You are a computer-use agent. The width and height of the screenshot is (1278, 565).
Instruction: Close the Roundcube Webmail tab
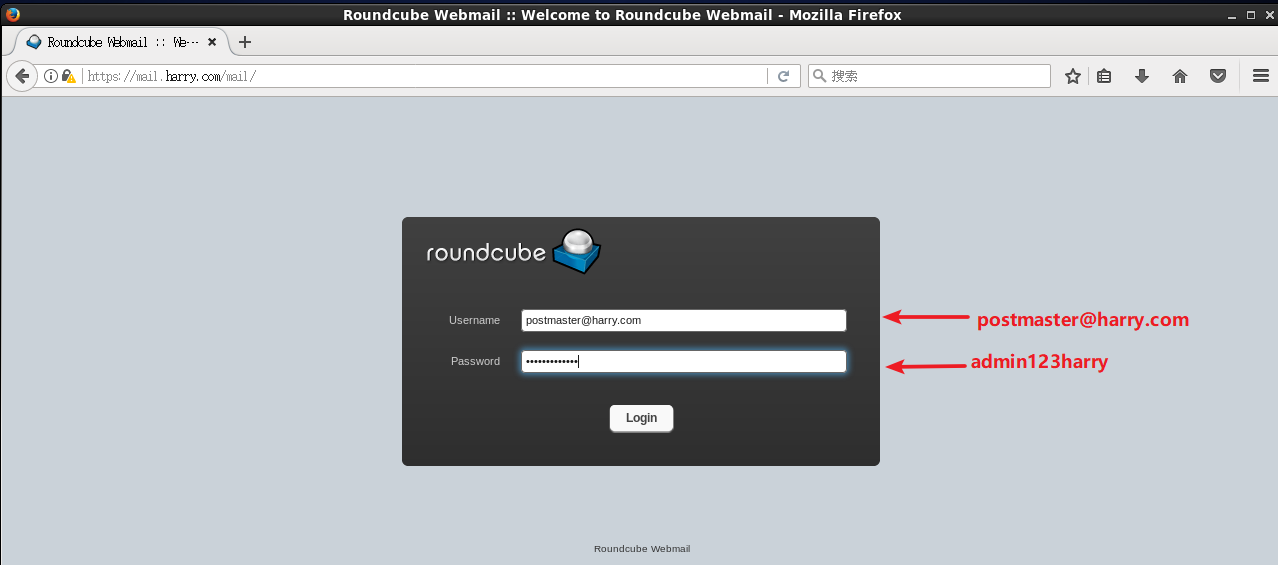click(212, 42)
